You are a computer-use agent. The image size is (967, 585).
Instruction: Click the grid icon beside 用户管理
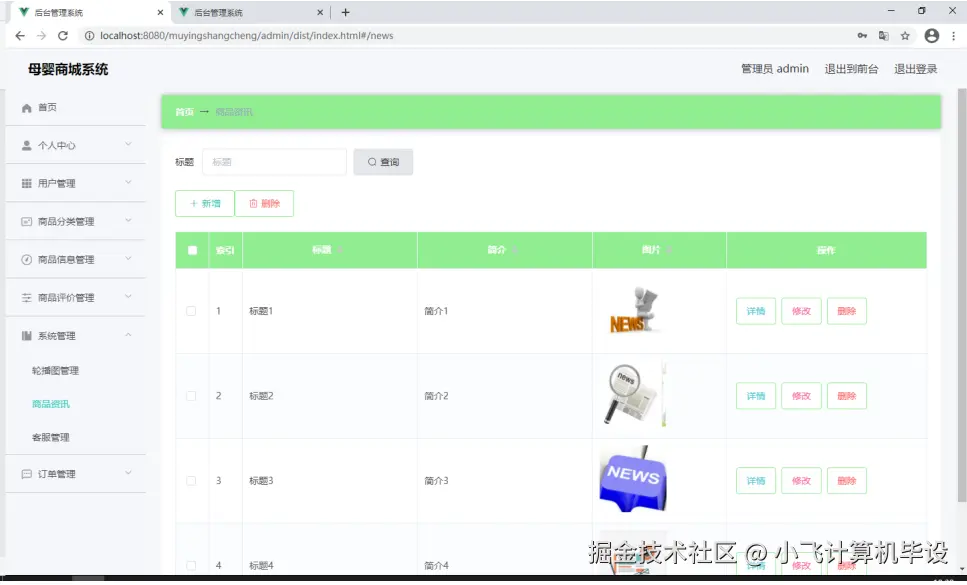point(24,183)
